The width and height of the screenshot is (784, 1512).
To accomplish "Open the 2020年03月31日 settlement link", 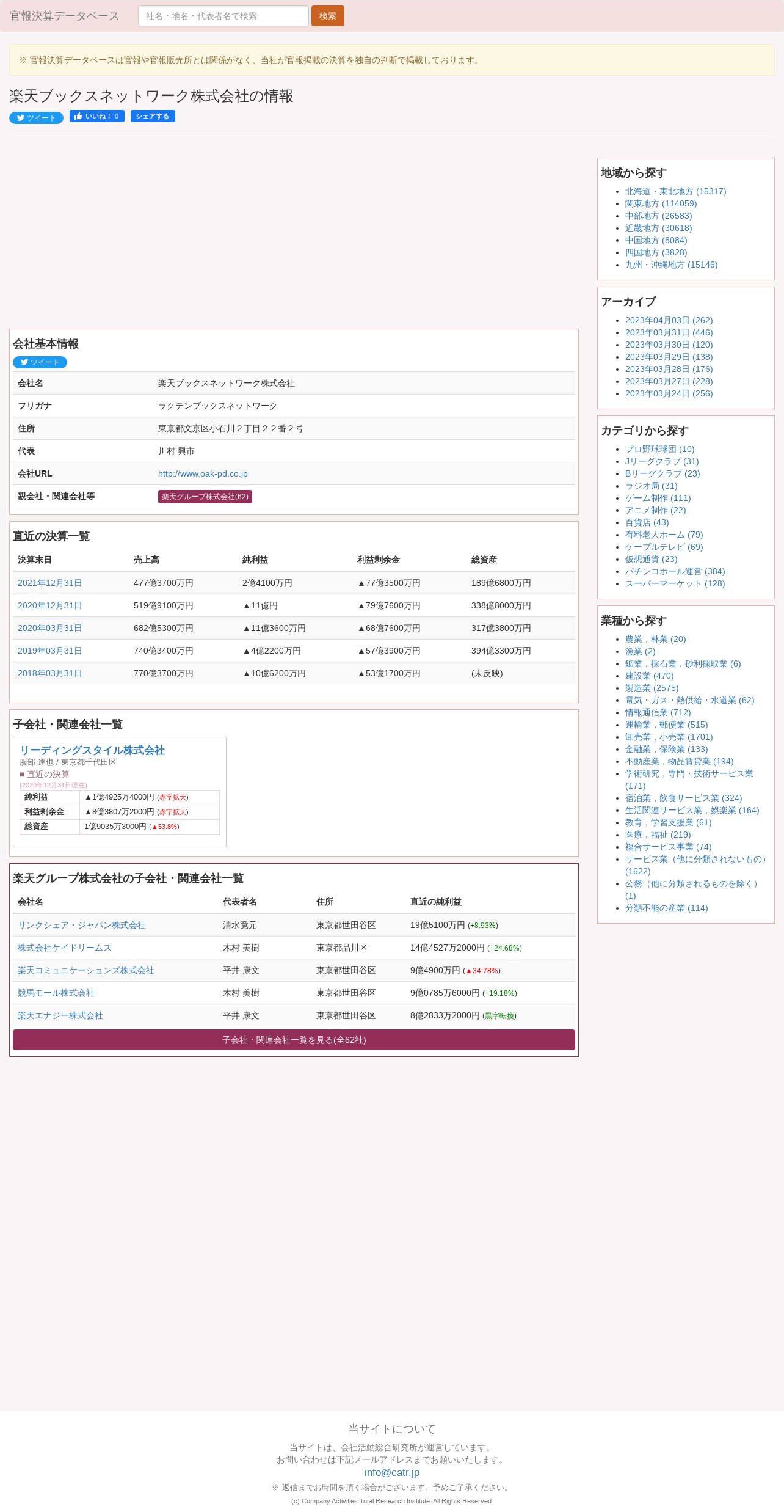I will pos(49,628).
